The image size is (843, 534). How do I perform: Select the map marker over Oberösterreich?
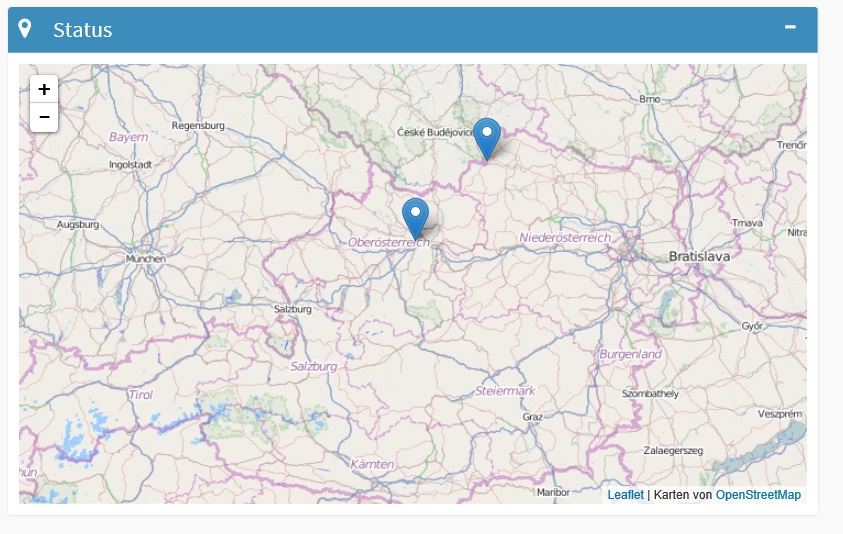pos(415,218)
